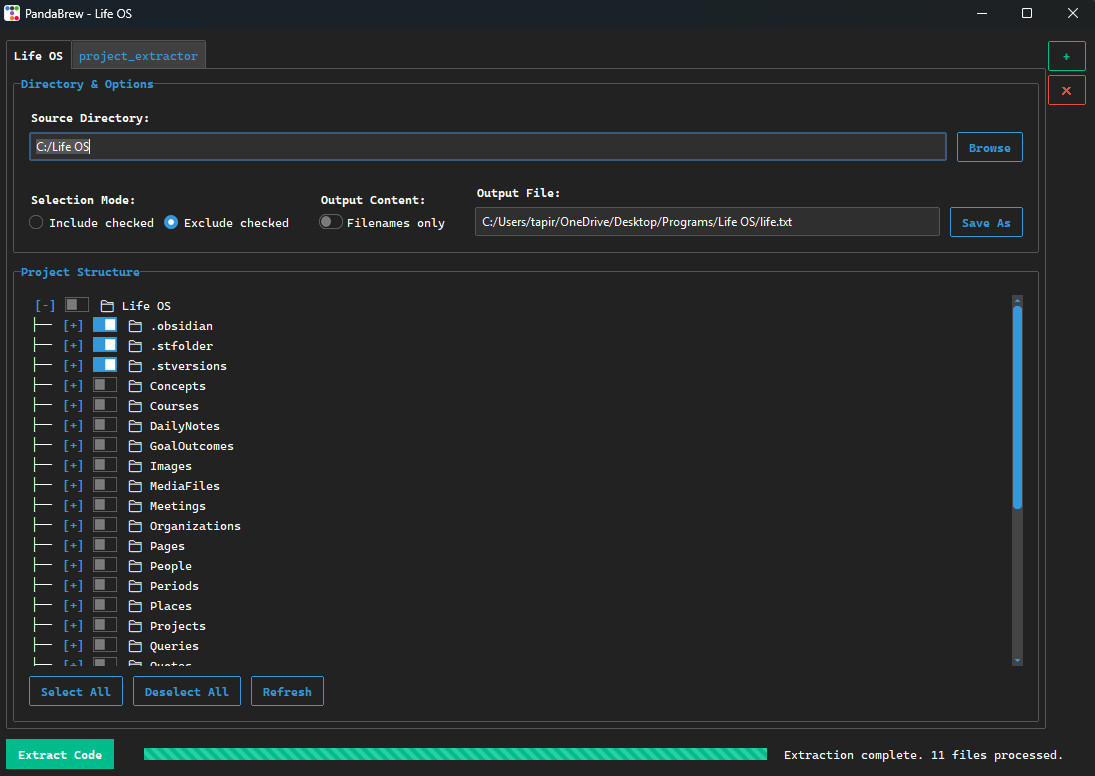Expand the People folder node
1095x776 pixels.
click(73, 566)
